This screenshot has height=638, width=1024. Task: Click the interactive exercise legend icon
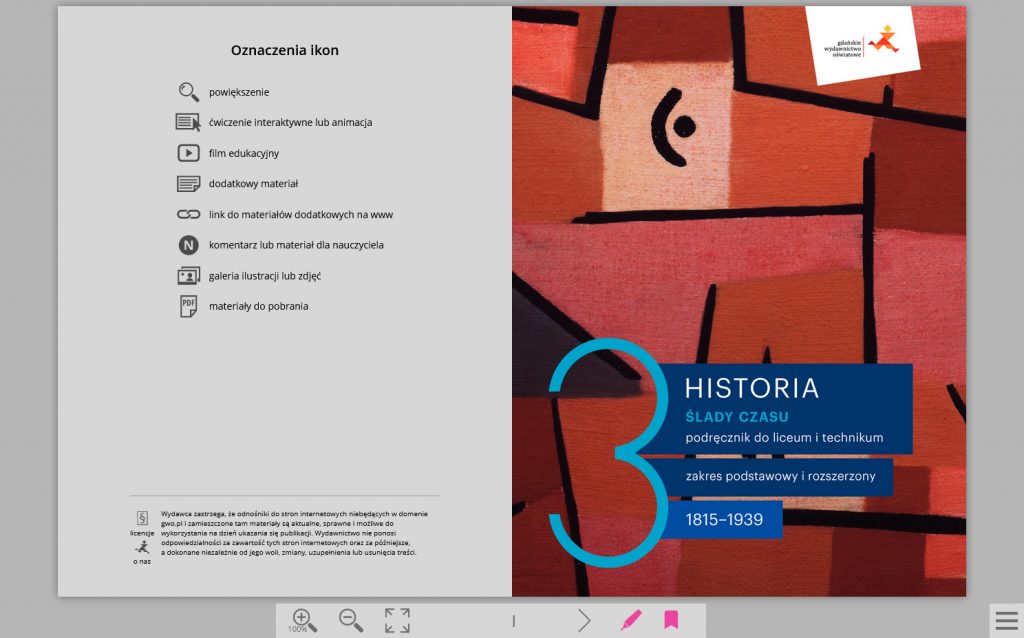tap(188, 122)
